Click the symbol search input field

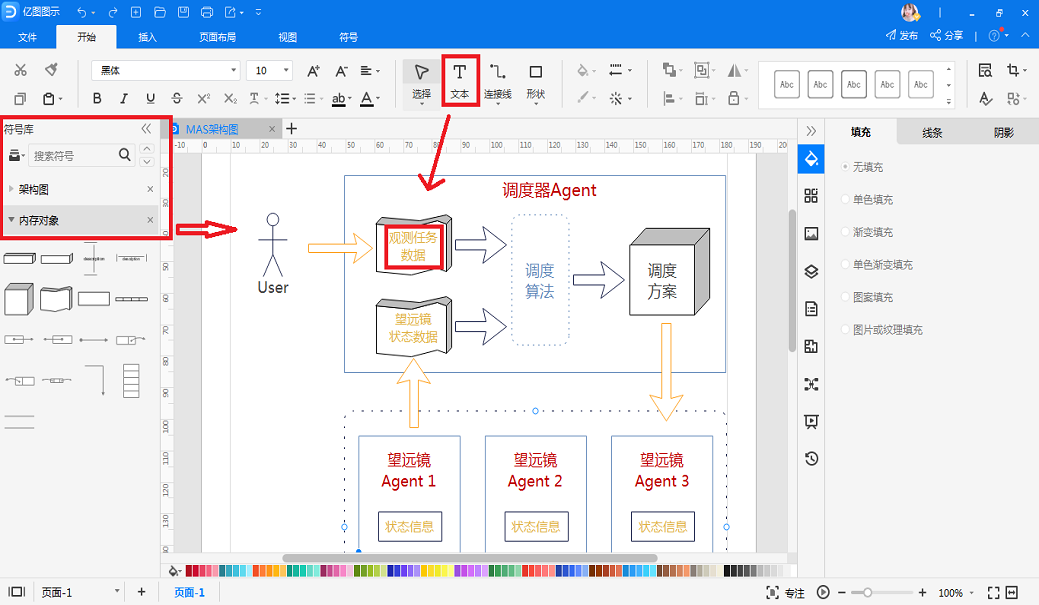click(x=72, y=156)
